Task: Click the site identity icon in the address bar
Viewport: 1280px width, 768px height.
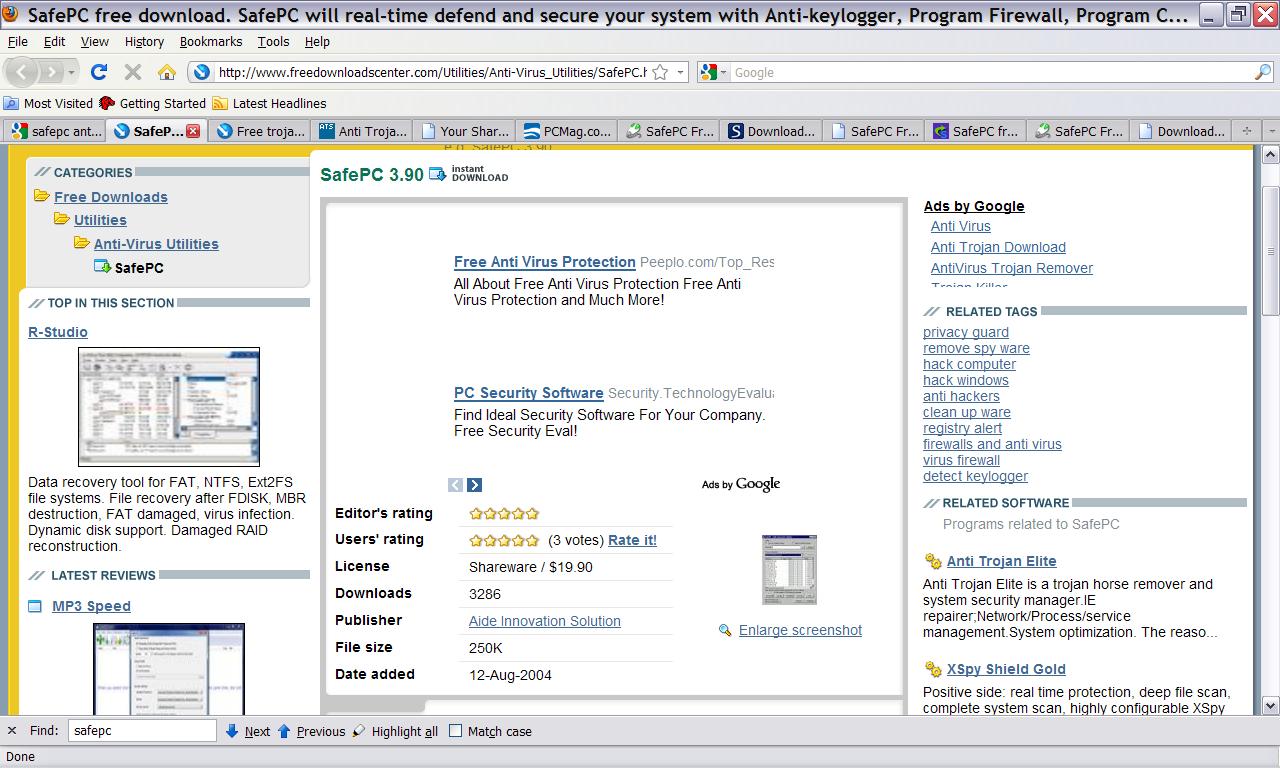Action: click(x=202, y=72)
